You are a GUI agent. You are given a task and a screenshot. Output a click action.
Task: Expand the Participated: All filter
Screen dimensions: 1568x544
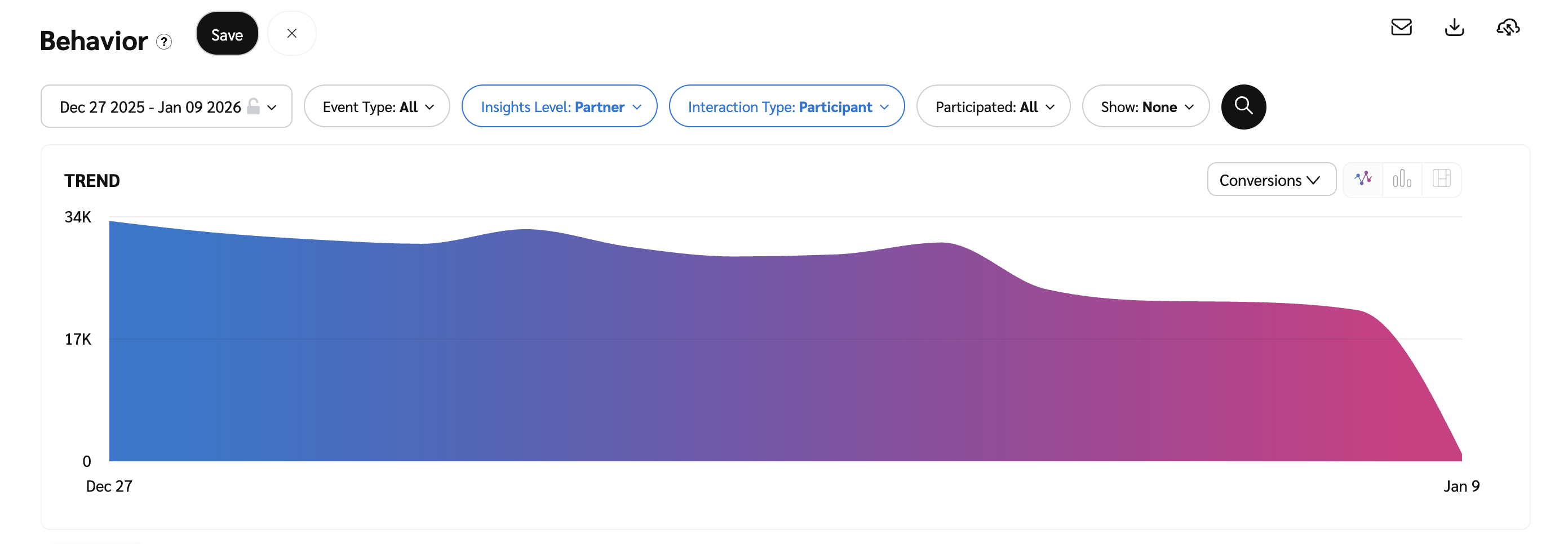(x=993, y=106)
